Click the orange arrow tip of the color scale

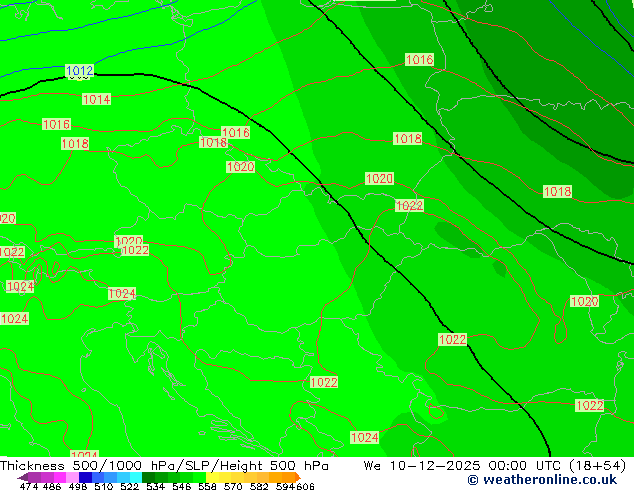[298, 477]
